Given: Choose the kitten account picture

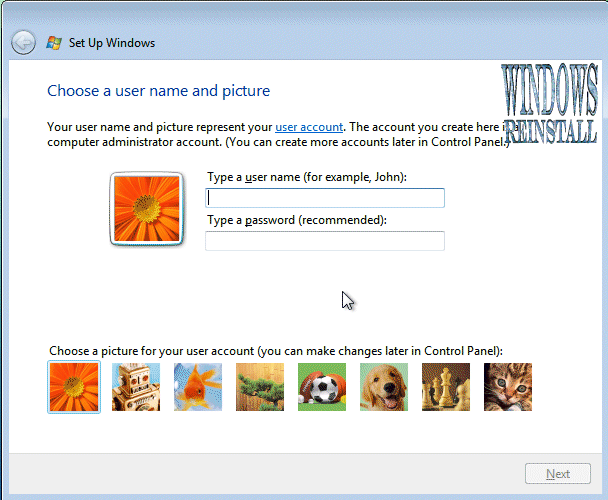Looking at the screenshot, I should 508,387.
